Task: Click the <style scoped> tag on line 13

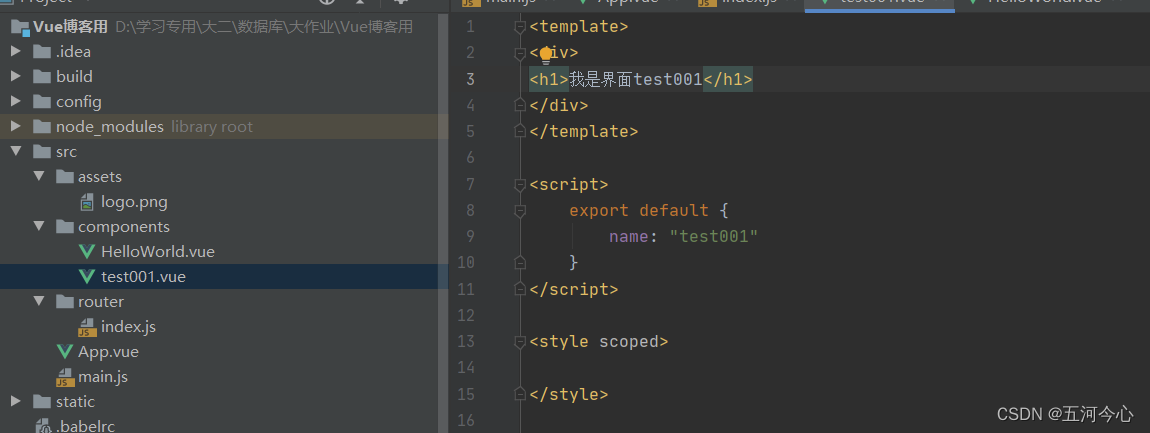Action: (x=598, y=341)
